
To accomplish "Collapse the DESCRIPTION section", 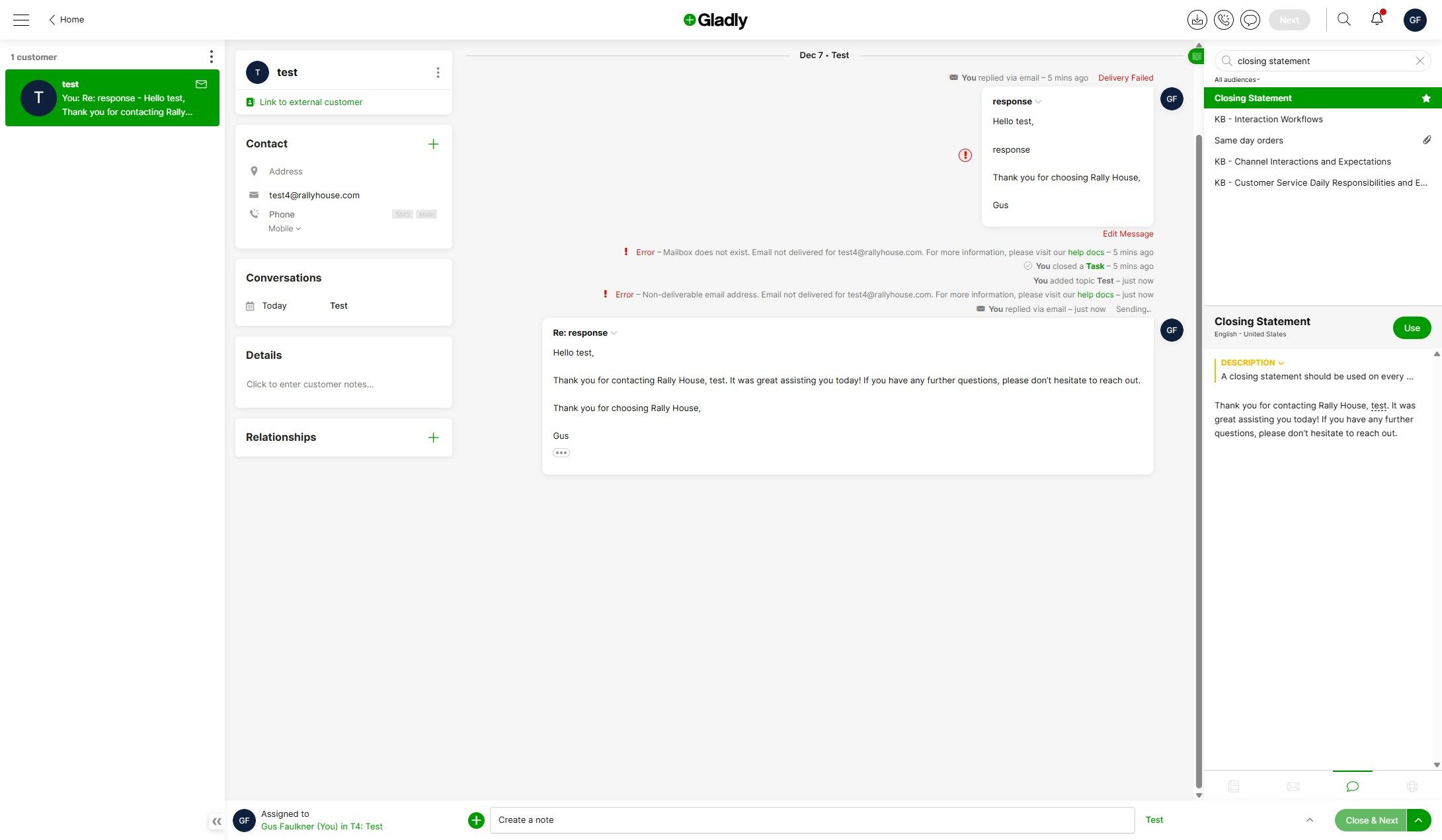I will click(x=1252, y=363).
